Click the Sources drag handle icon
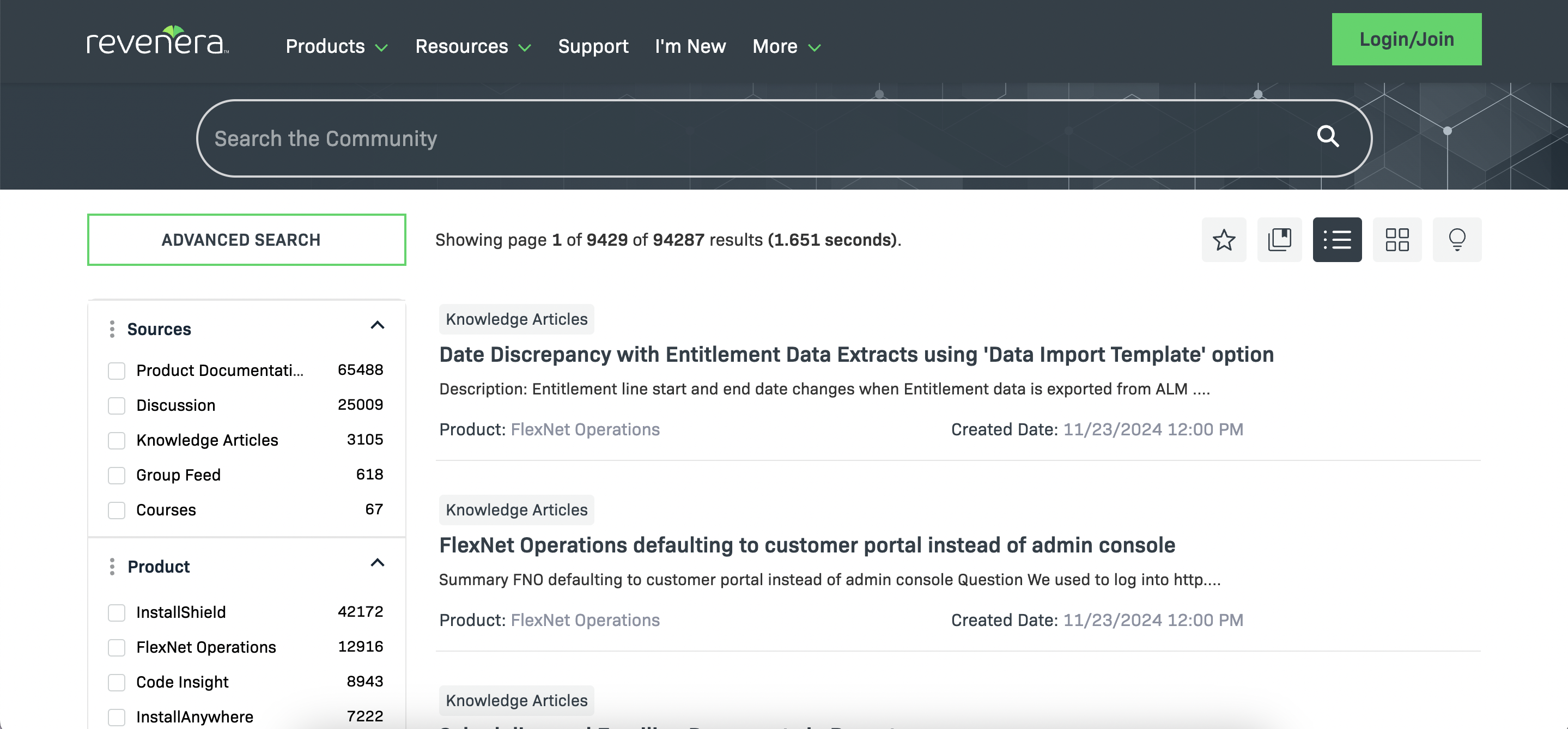Viewport: 1568px width, 729px height. [111, 329]
